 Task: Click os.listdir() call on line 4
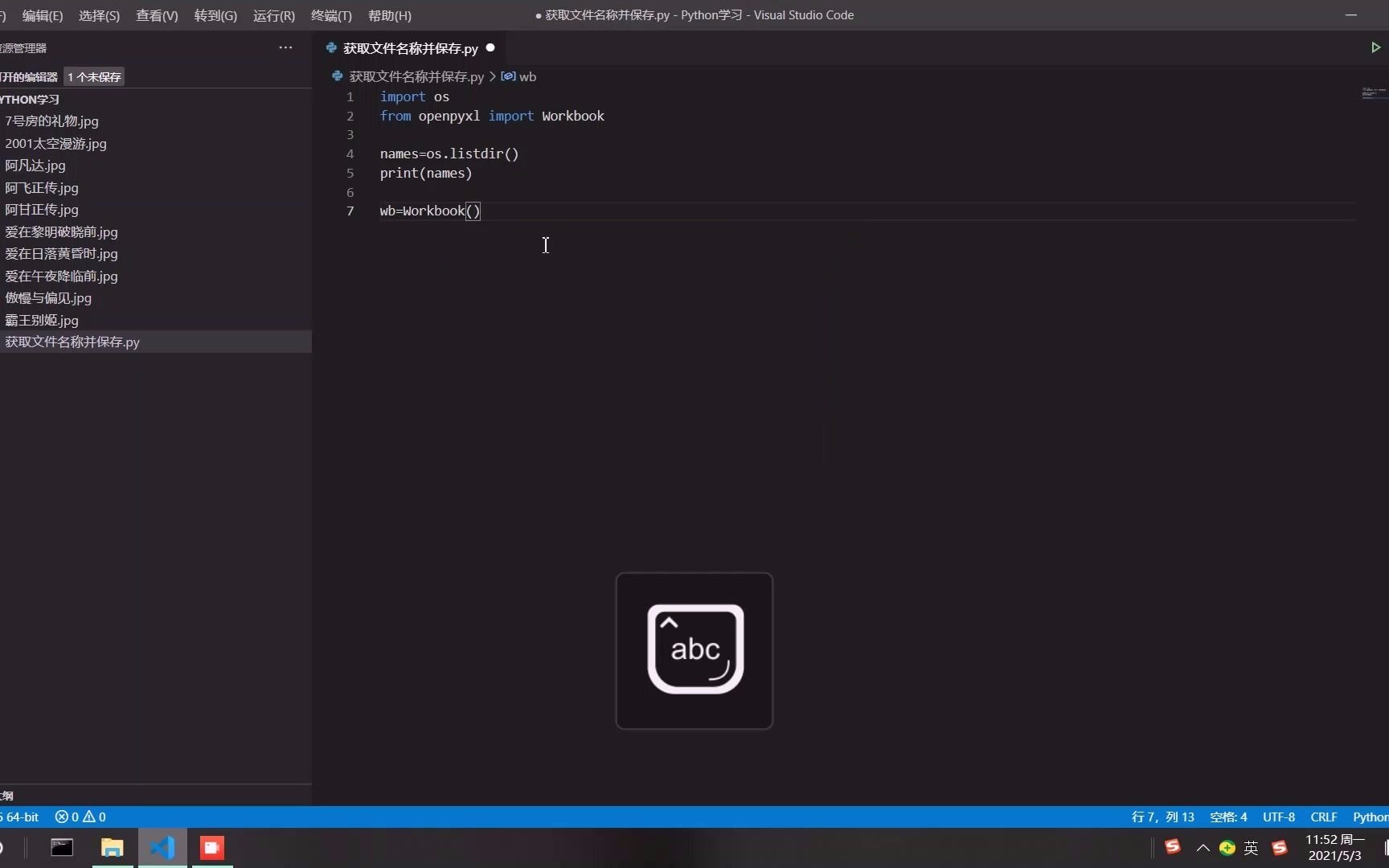(473, 154)
